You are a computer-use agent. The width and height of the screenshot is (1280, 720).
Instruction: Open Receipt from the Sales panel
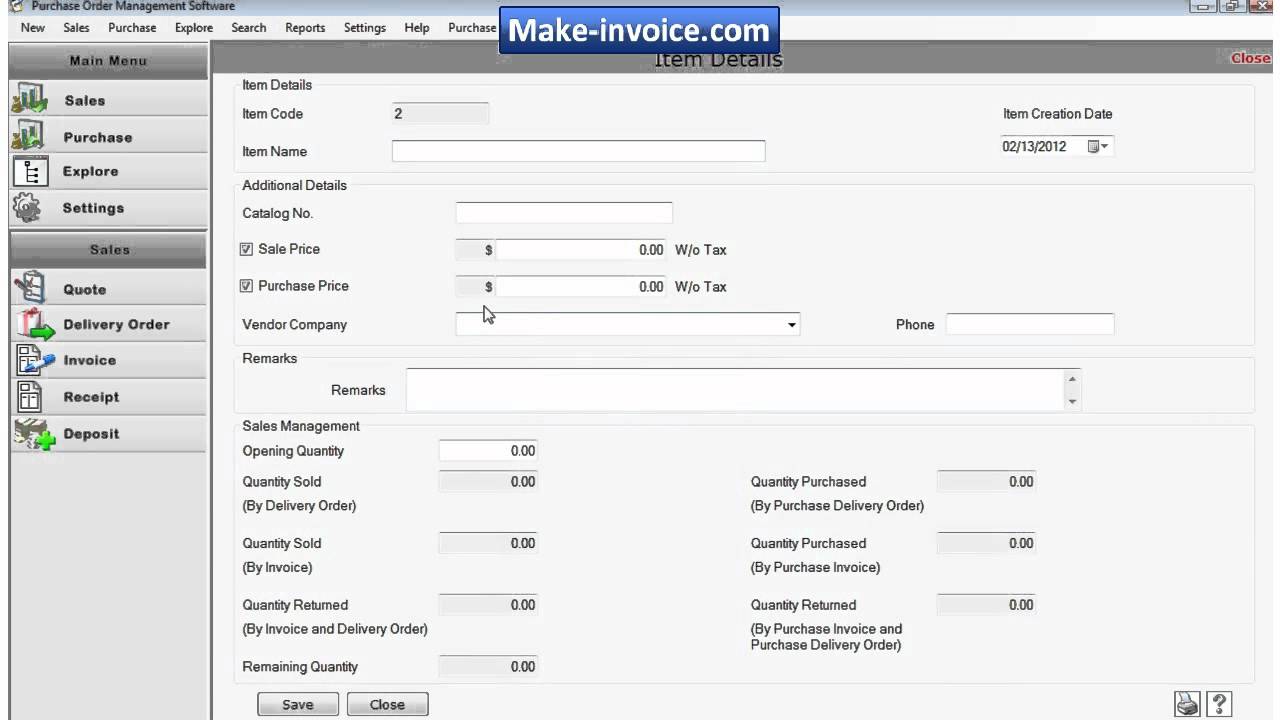(108, 397)
